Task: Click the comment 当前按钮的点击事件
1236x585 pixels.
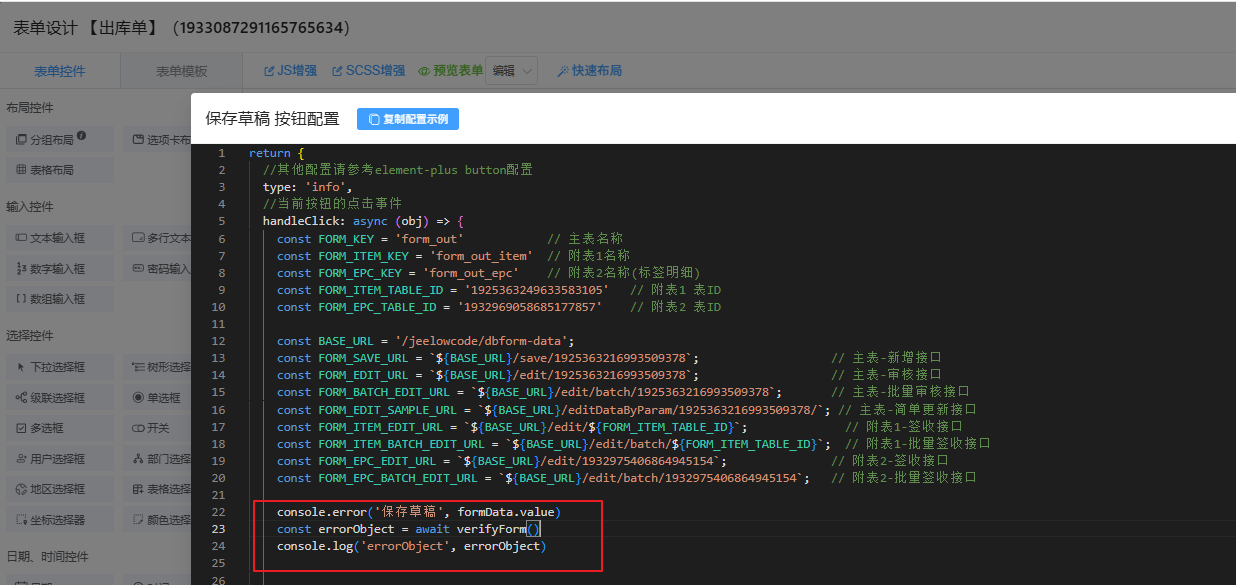Action: [x=332, y=204]
